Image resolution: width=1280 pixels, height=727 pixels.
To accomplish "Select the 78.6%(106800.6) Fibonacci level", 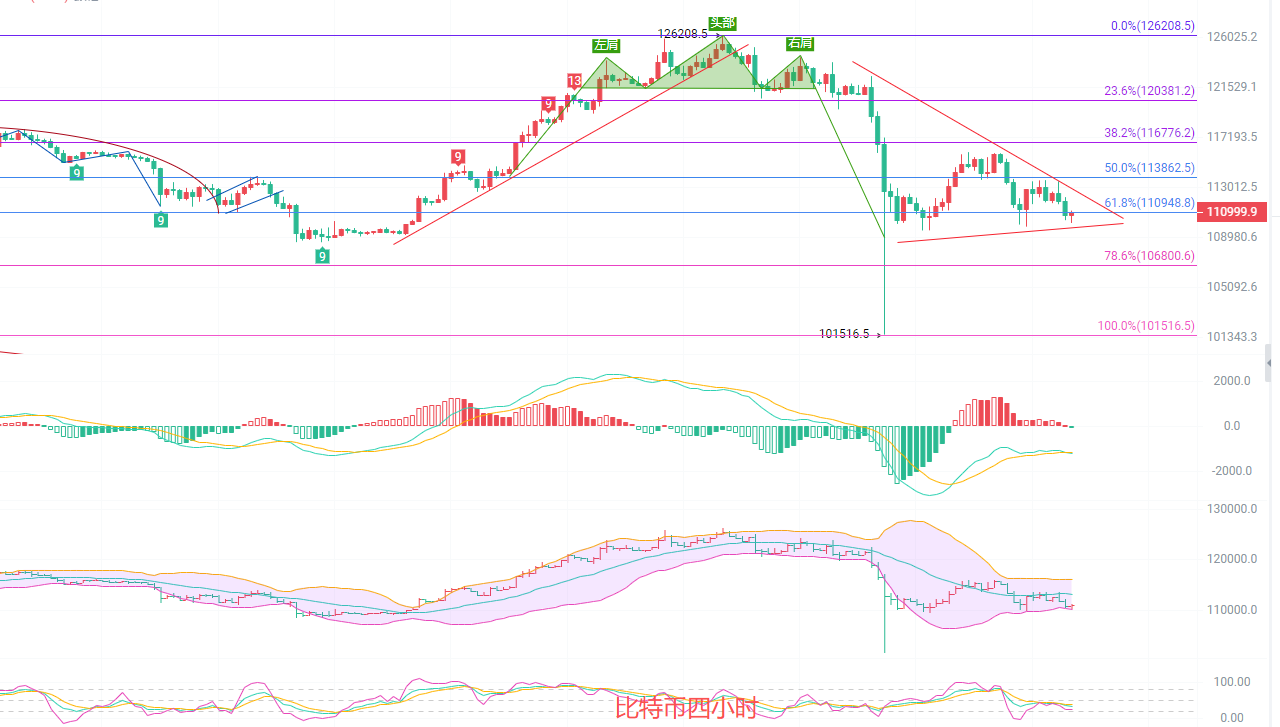I will coord(1149,255).
